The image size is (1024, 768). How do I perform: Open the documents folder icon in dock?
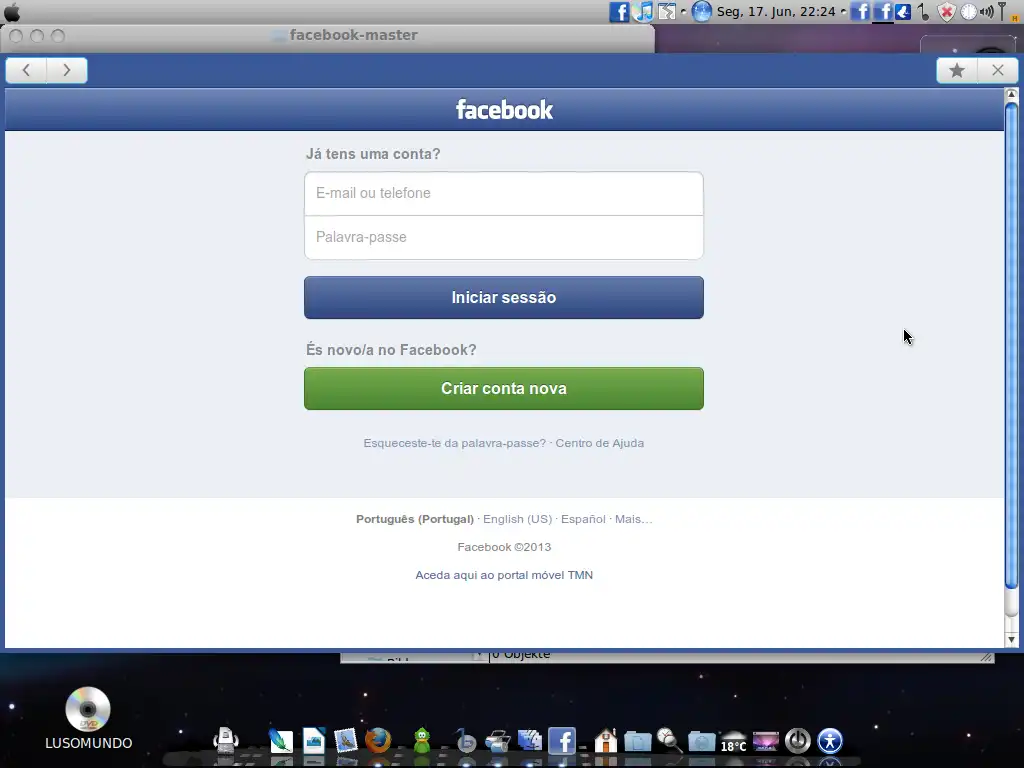(x=637, y=741)
